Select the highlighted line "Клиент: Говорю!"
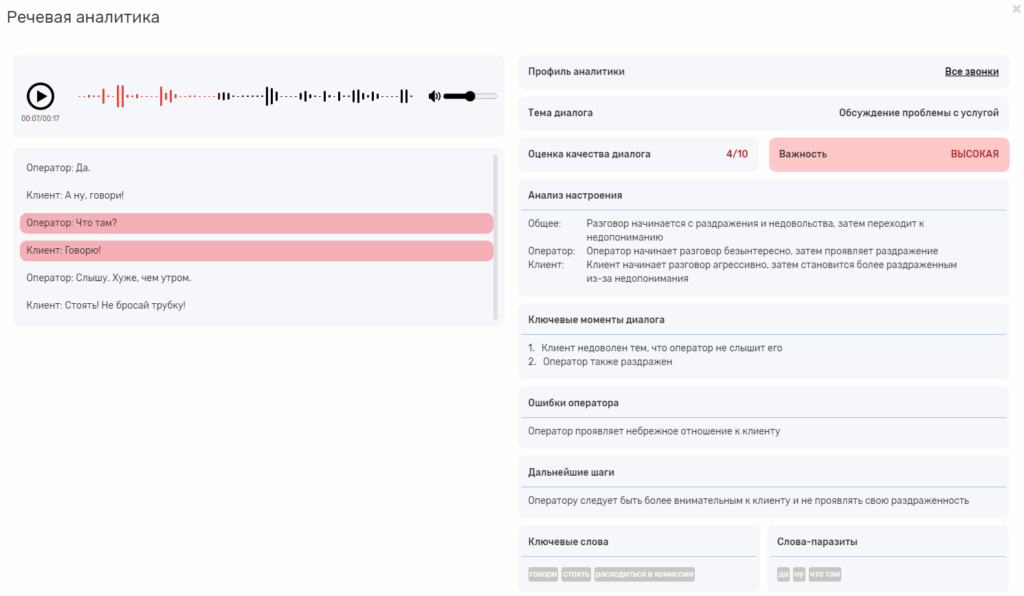1024x596 pixels. [256, 250]
